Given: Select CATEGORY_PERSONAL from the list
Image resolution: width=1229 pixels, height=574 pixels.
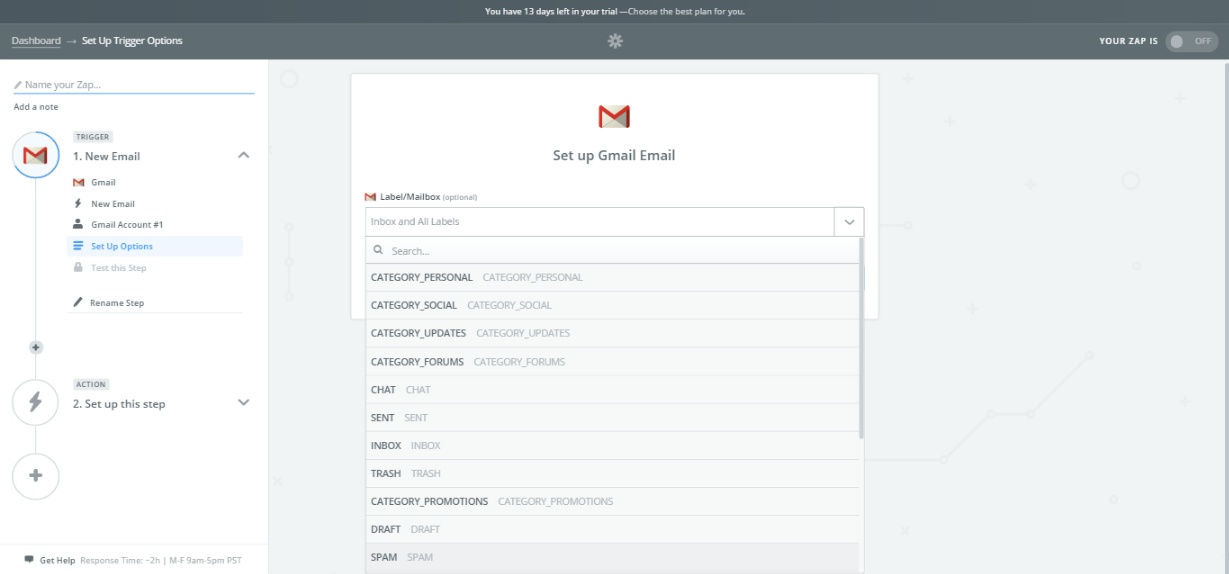Looking at the screenshot, I should click(x=612, y=277).
